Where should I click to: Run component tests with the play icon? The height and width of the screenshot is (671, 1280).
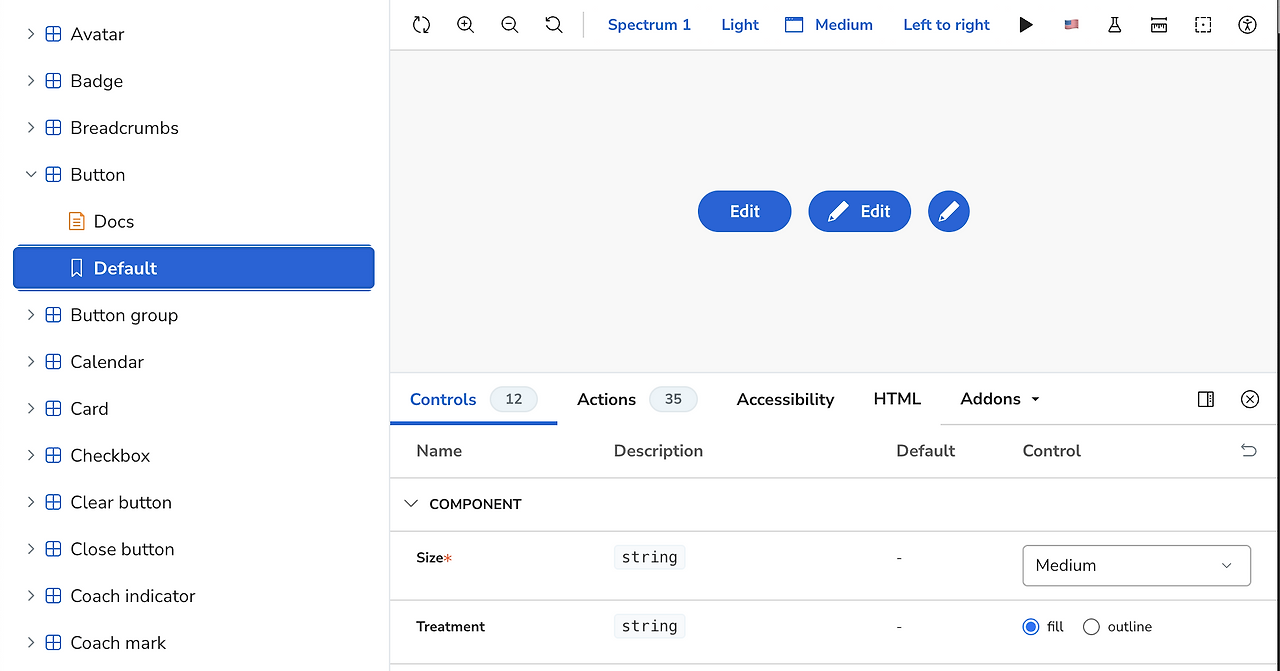coord(1026,24)
